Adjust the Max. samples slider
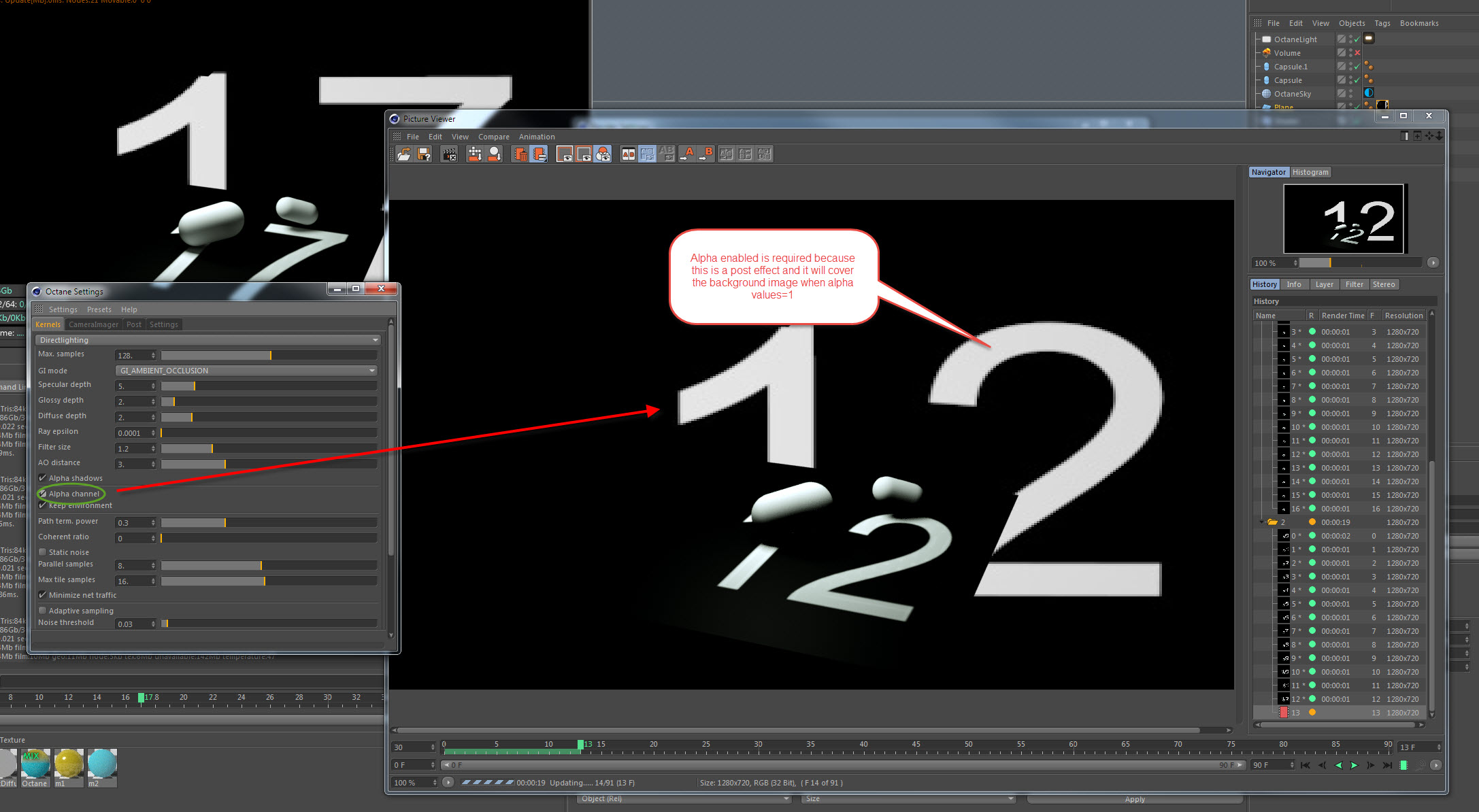 [270, 356]
